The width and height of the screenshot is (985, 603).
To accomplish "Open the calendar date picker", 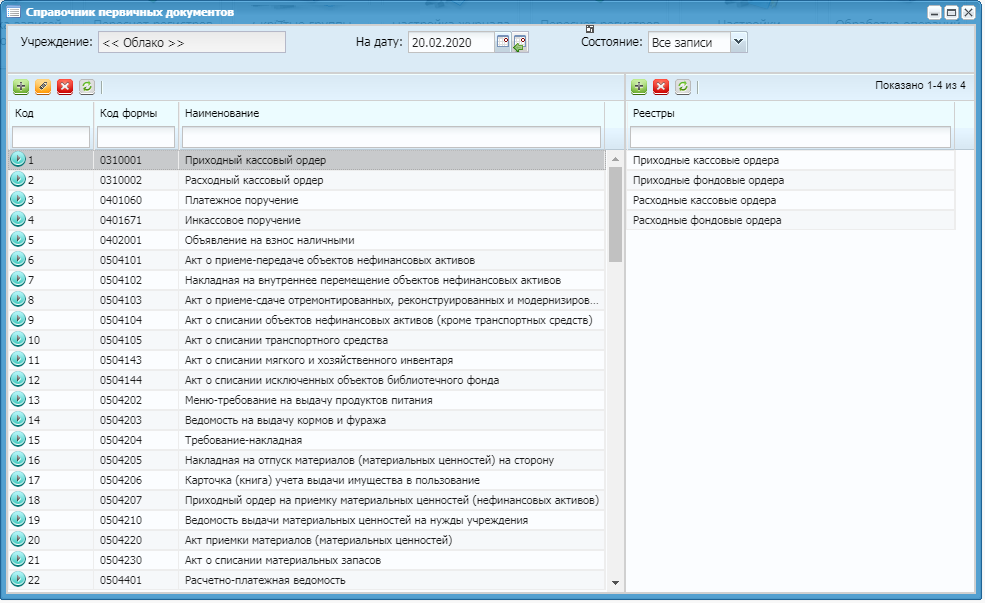I will point(503,42).
